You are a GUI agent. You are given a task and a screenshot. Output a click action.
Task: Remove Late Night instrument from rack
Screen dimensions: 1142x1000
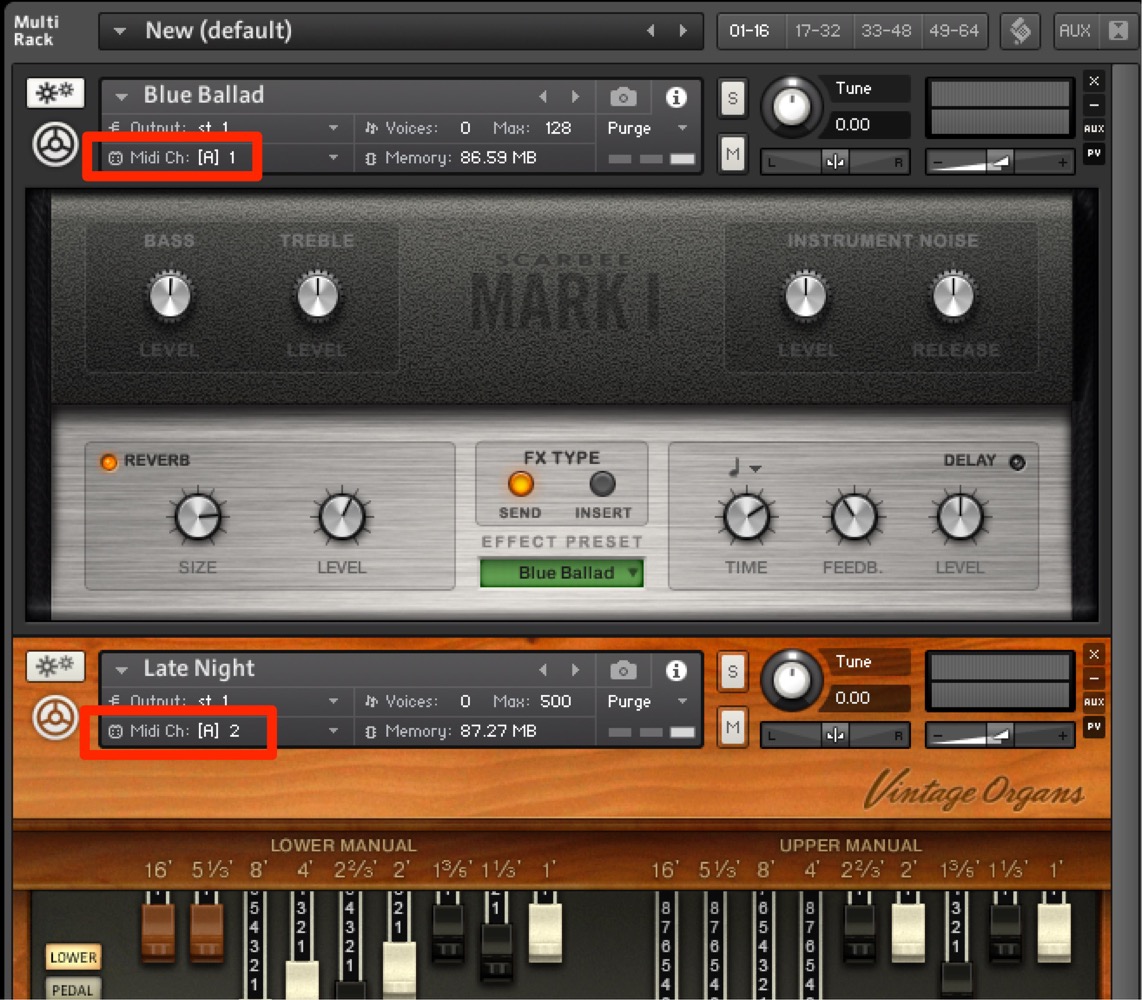click(x=1094, y=654)
